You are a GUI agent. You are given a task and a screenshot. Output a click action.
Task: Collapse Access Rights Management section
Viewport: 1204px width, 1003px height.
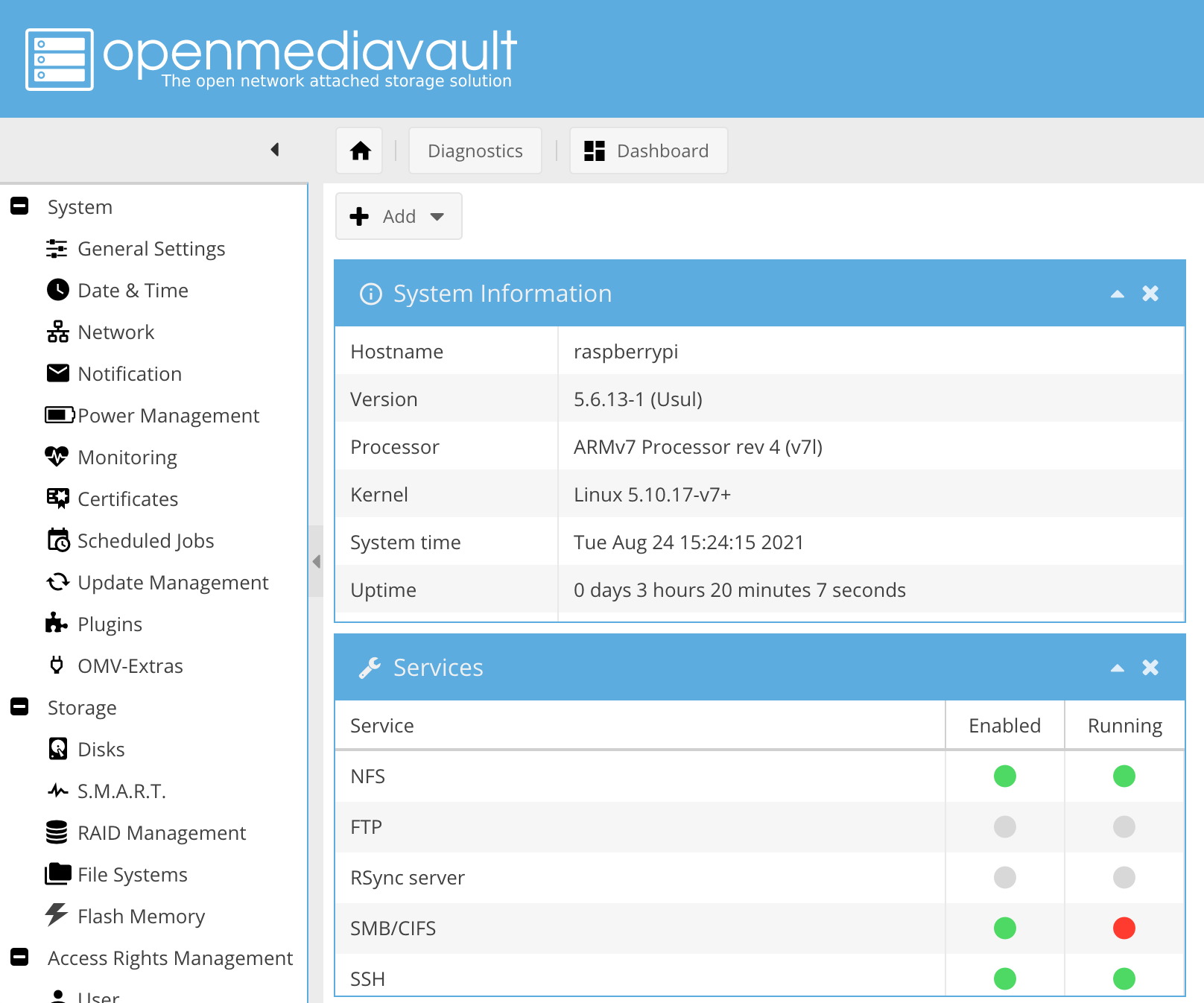(x=19, y=957)
